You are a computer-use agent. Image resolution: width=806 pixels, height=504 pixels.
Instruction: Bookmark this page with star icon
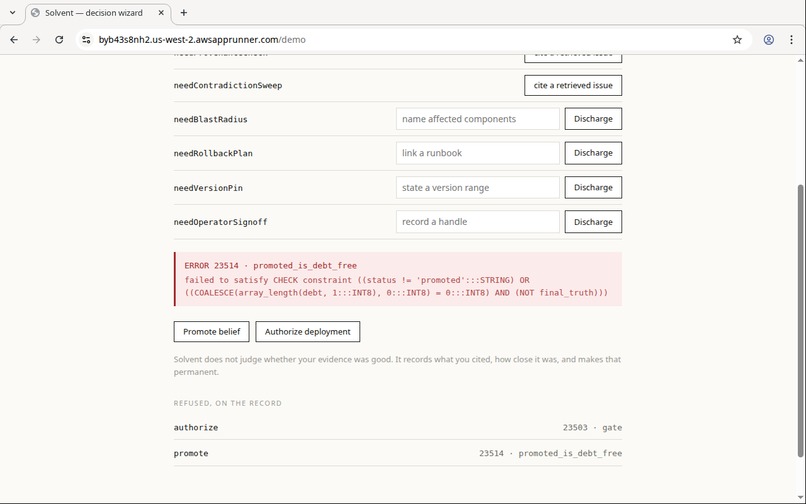pyautogui.click(x=737, y=40)
